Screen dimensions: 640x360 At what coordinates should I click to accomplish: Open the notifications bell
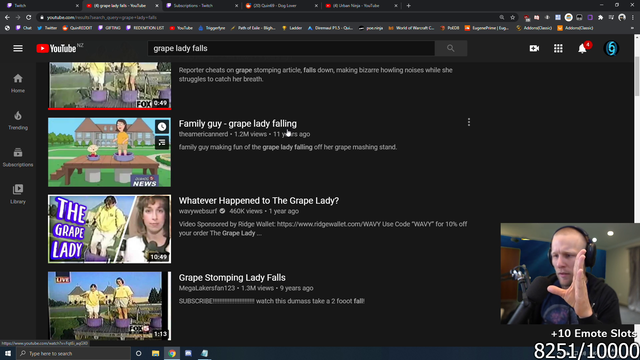pos(582,48)
